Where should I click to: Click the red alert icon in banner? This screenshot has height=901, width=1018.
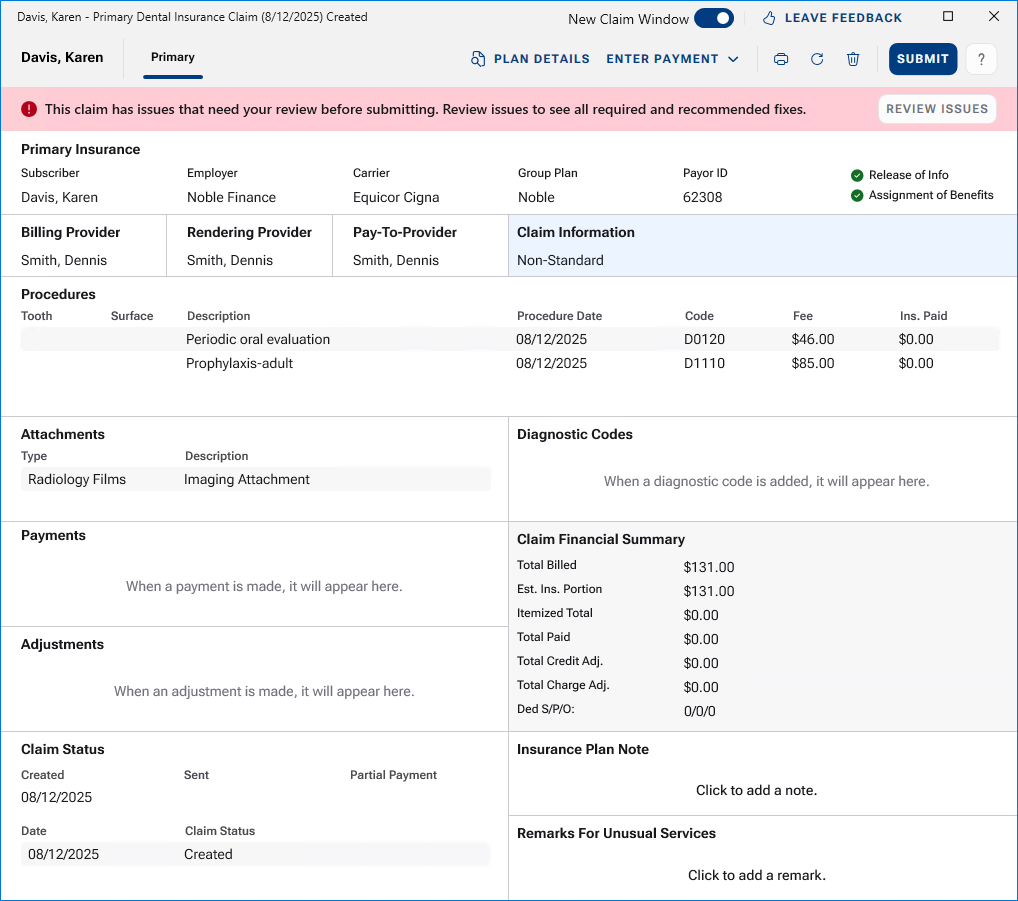(29, 109)
